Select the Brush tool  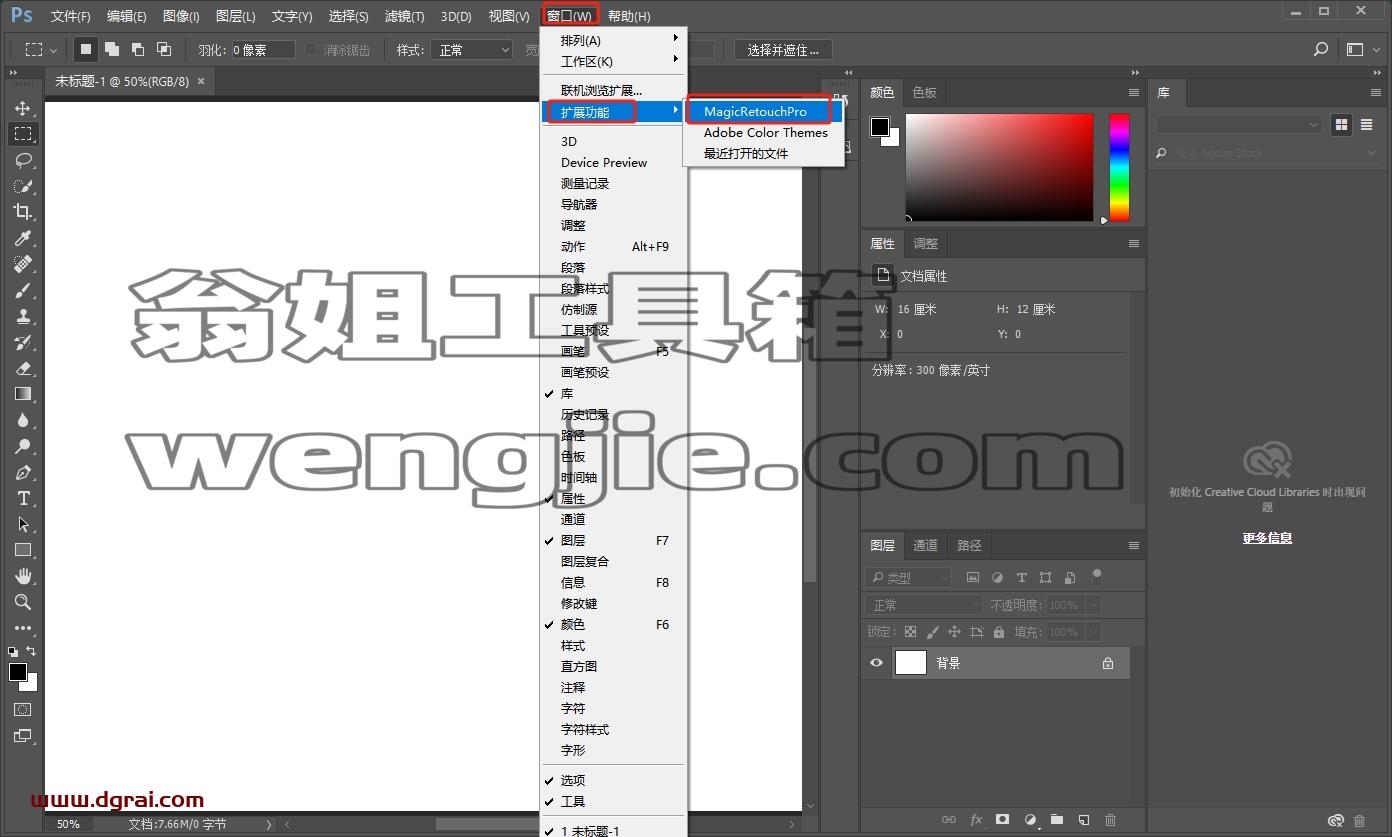click(22, 290)
